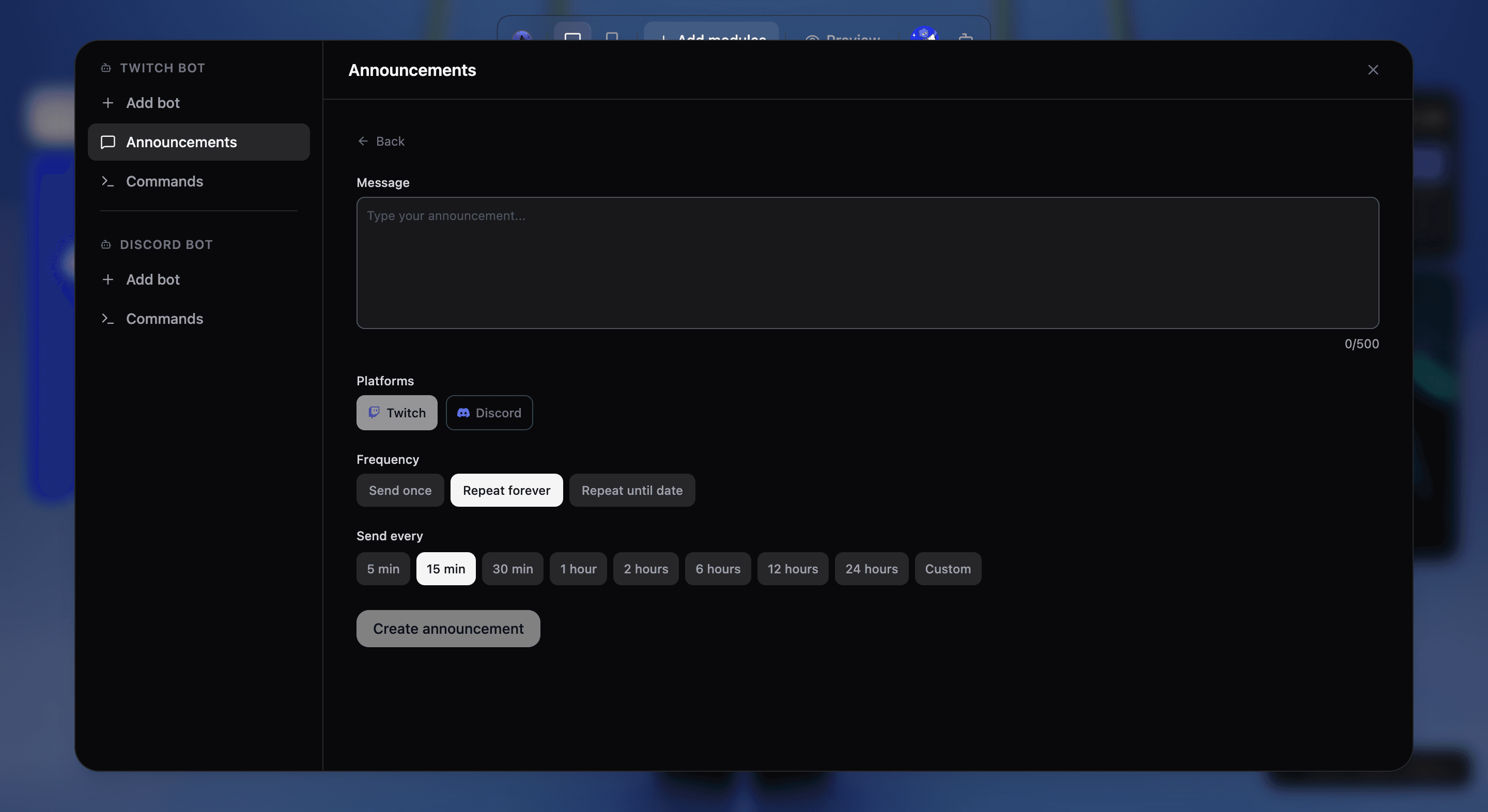This screenshot has width=1488, height=812.
Task: Select Send once frequency
Action: pyautogui.click(x=400, y=490)
